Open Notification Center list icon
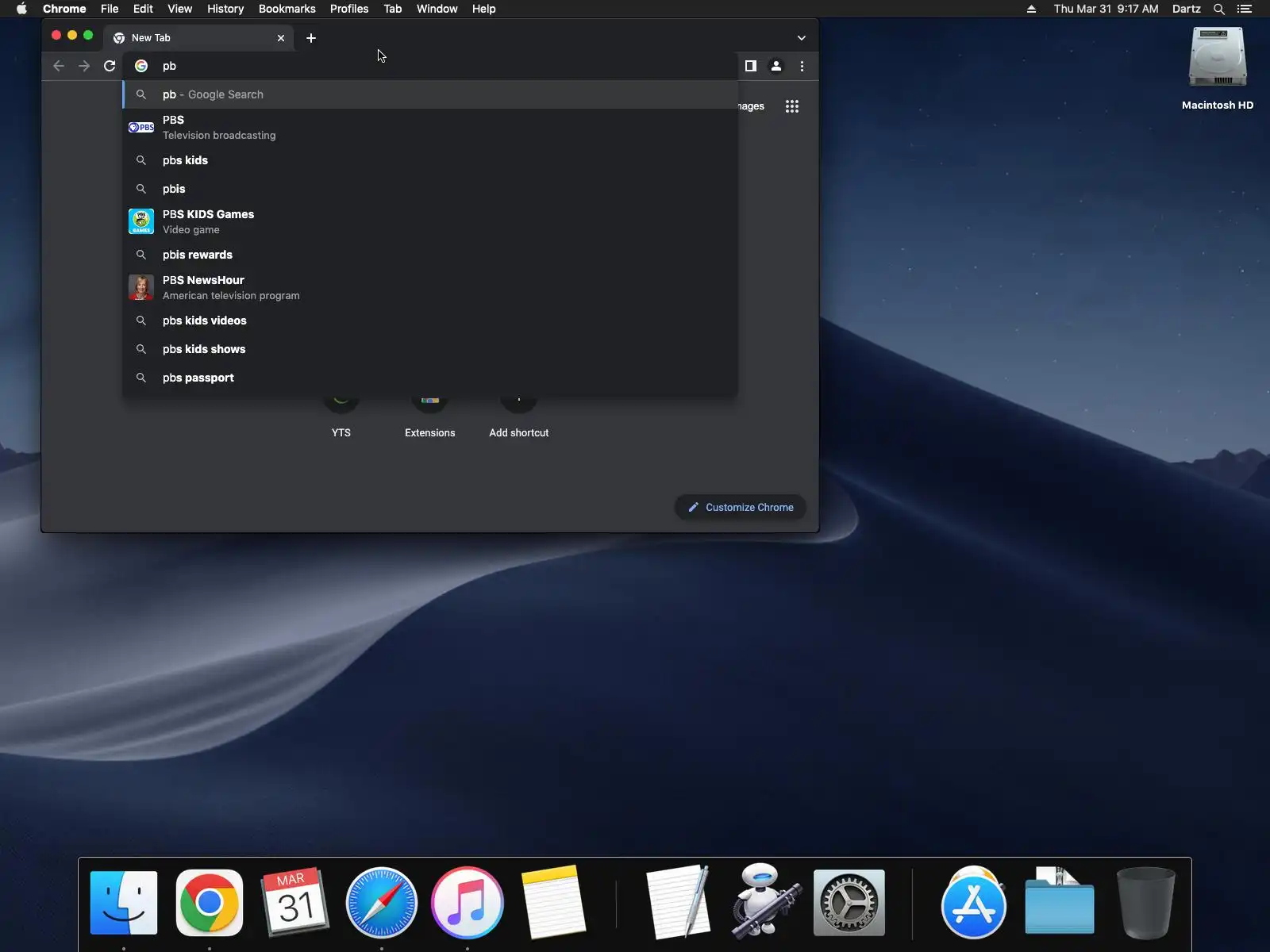The width and height of the screenshot is (1270, 952). click(1245, 9)
